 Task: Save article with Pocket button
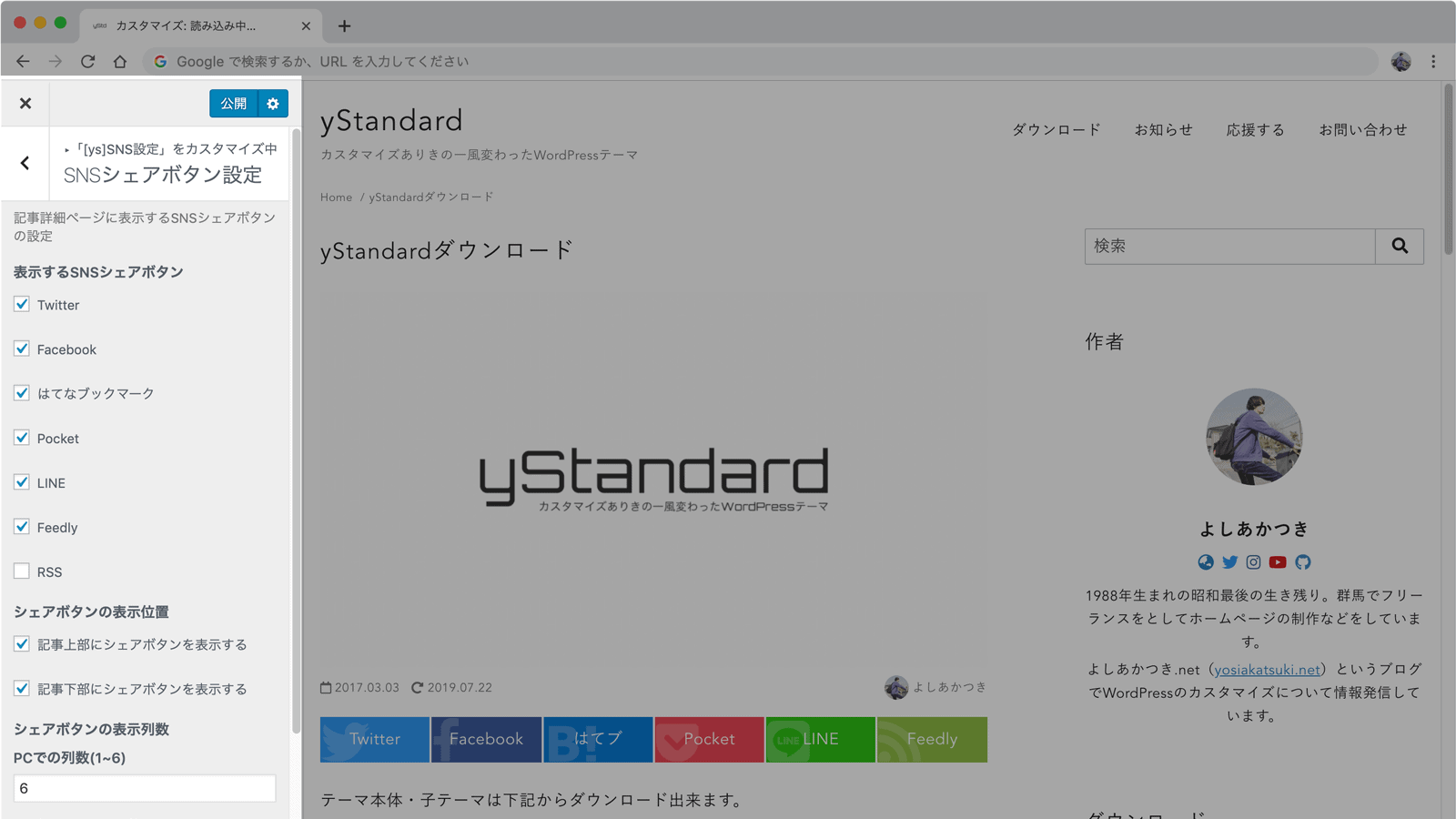point(709,740)
